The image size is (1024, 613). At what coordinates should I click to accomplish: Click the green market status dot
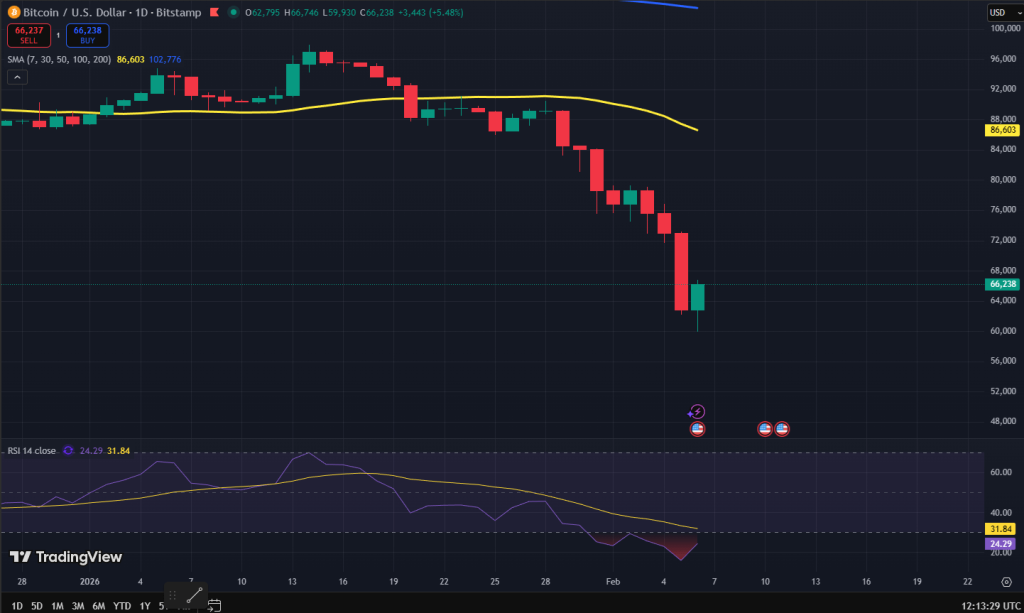click(233, 12)
